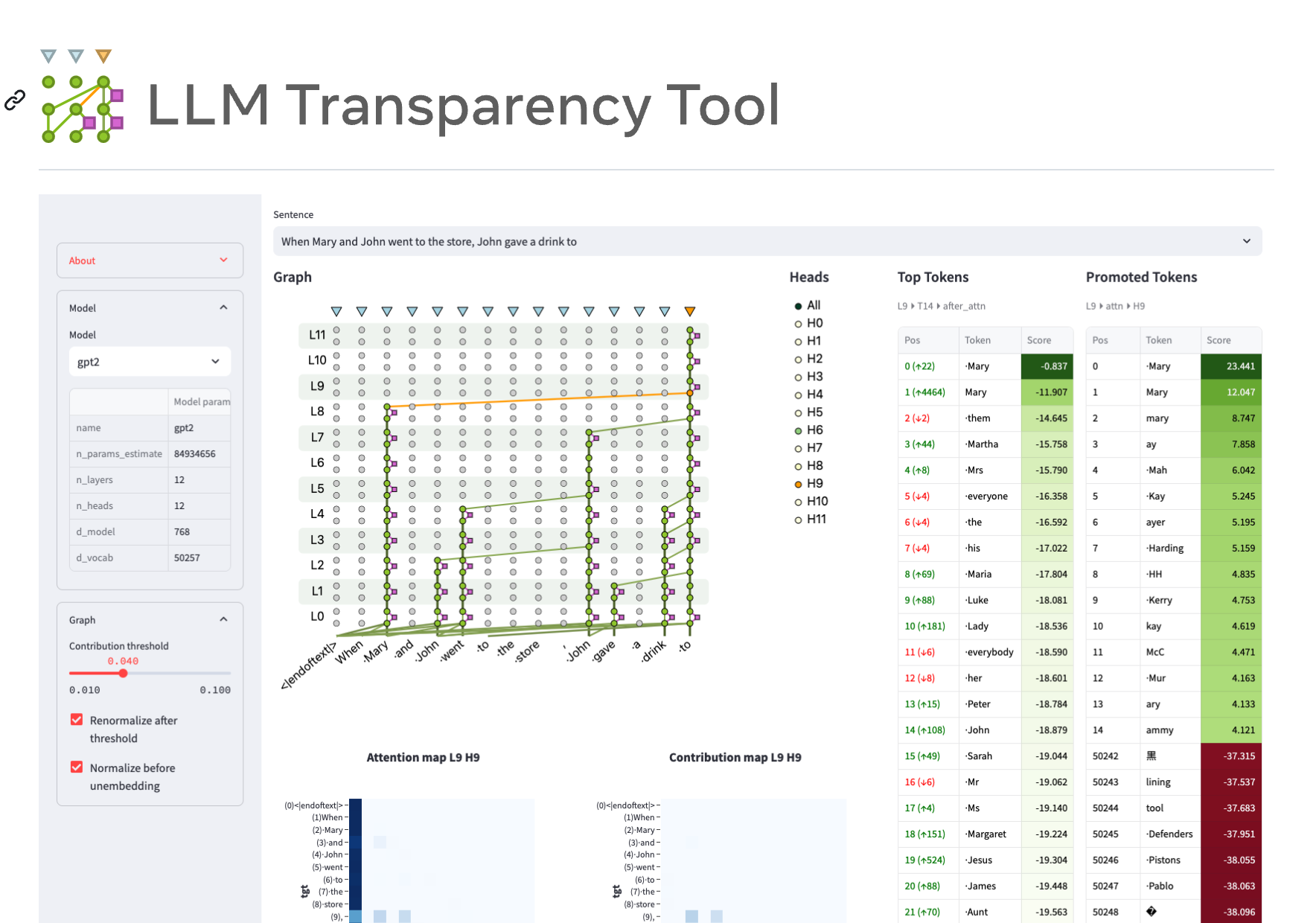Click the Contribution map L9 H9 heatmap
1316x923 pixels.
click(x=754, y=860)
